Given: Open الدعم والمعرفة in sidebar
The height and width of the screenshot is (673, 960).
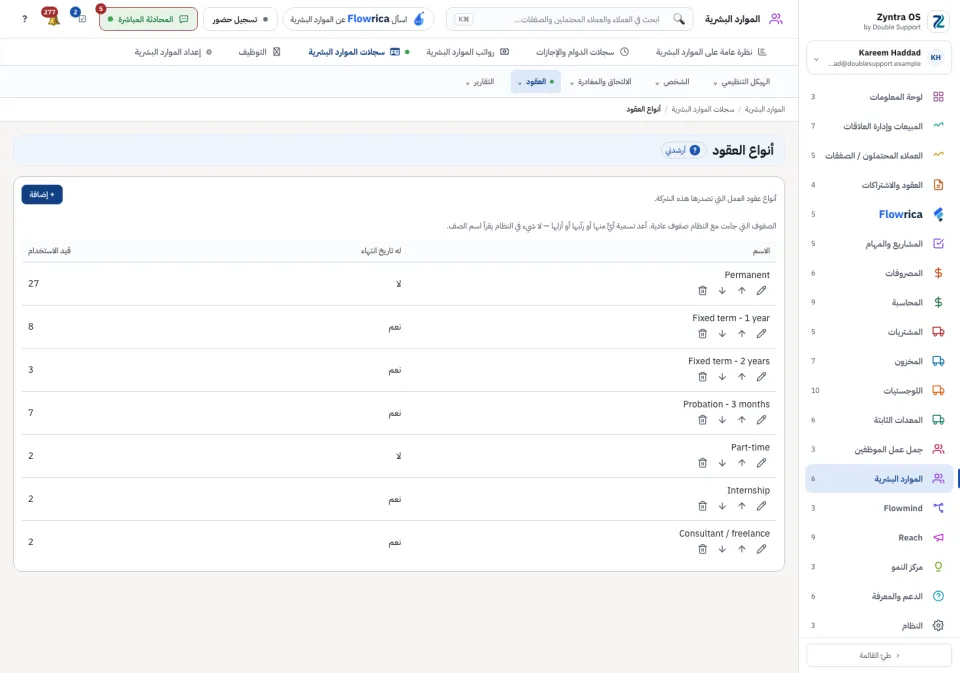Looking at the screenshot, I should (878, 596).
